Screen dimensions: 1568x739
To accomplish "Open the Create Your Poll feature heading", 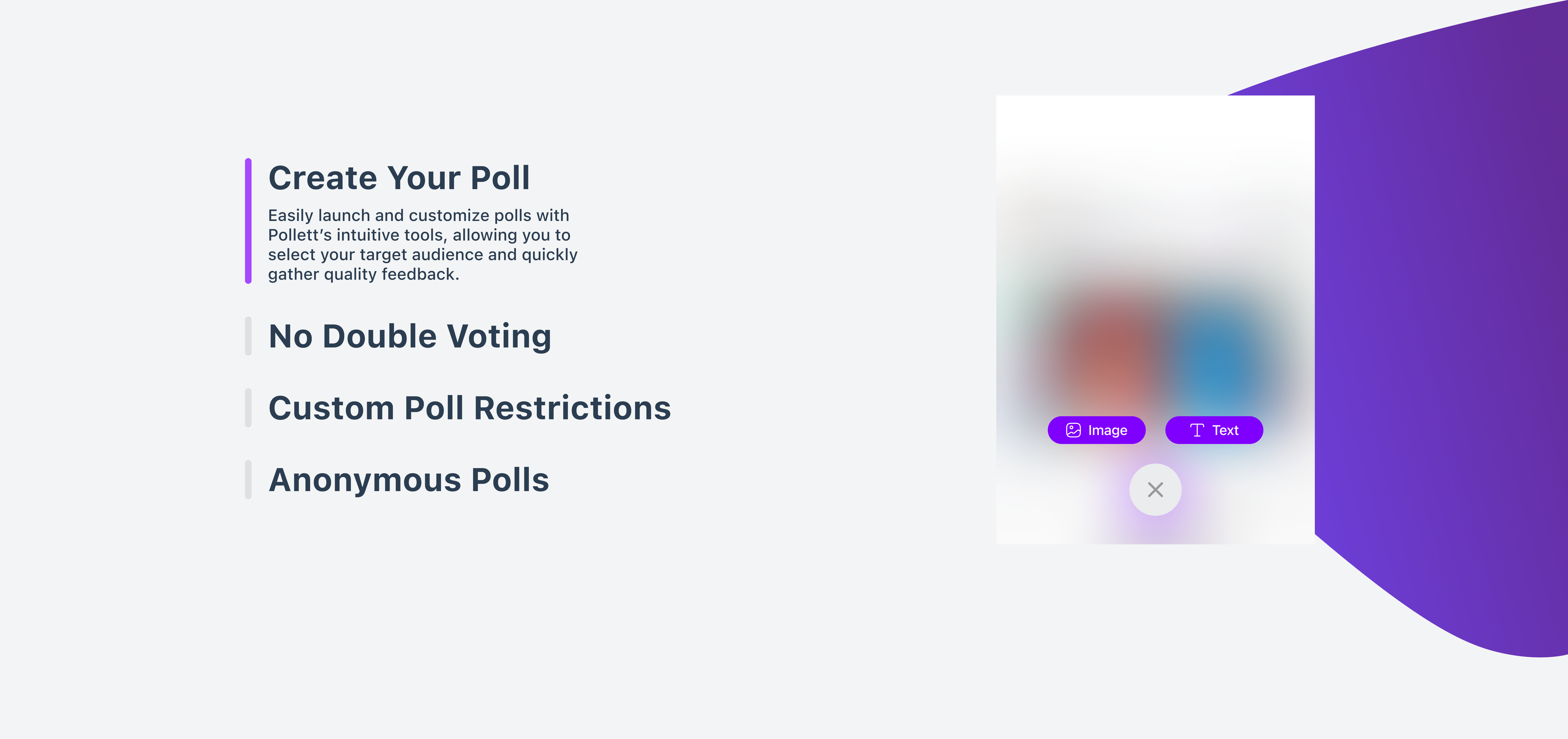I will click(x=399, y=178).
